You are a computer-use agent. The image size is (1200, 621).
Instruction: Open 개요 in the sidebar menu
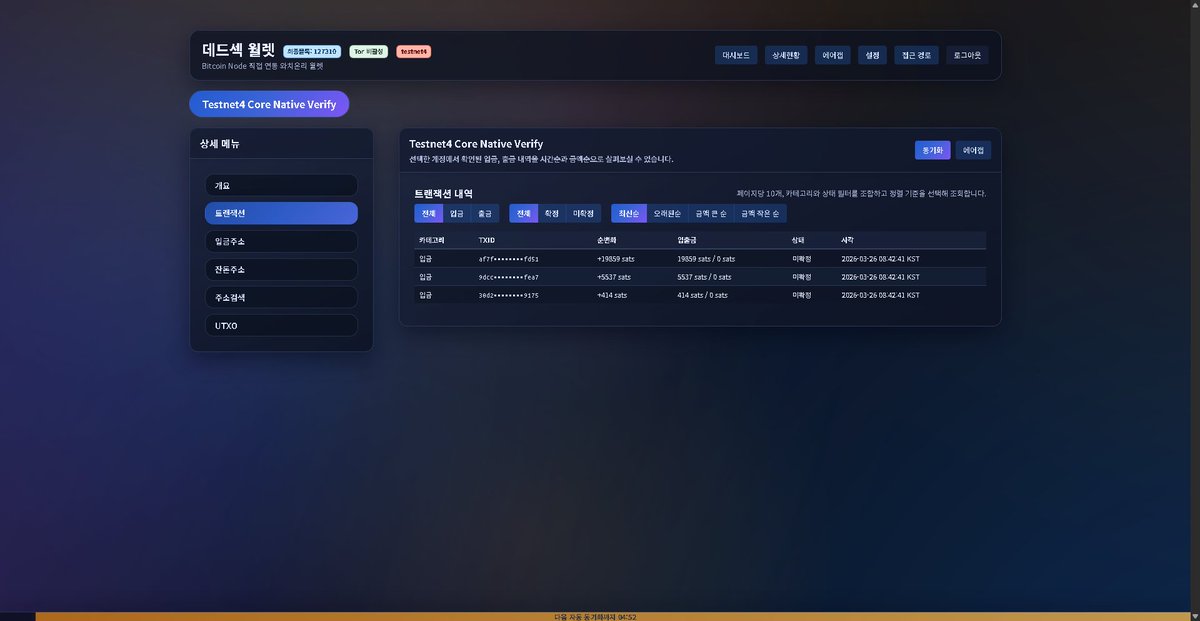pos(281,186)
